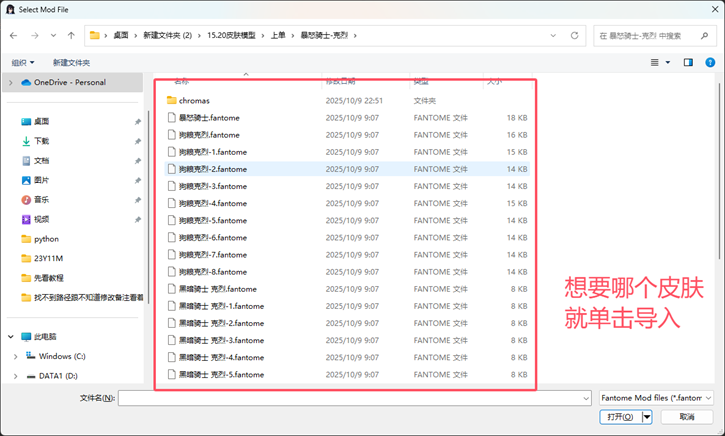Open the 23Y11M folder in sidebar

[x=48, y=258]
